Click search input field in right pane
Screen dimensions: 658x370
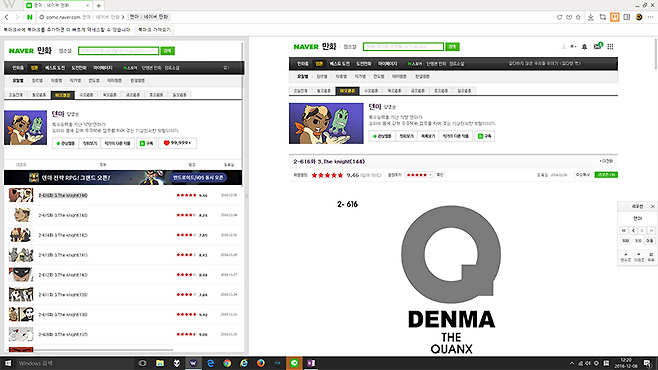(403, 47)
